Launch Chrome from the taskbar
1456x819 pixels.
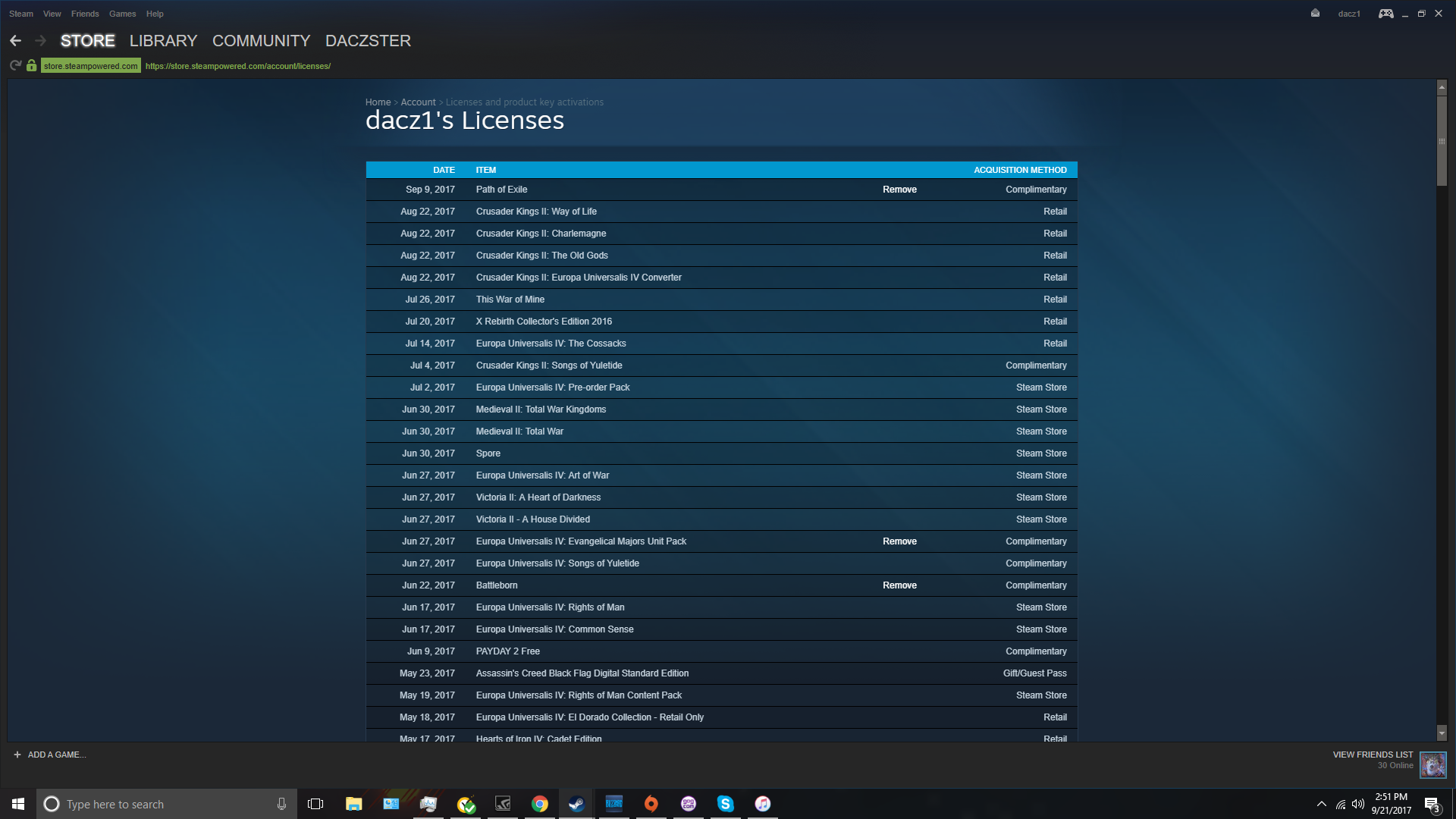click(540, 804)
